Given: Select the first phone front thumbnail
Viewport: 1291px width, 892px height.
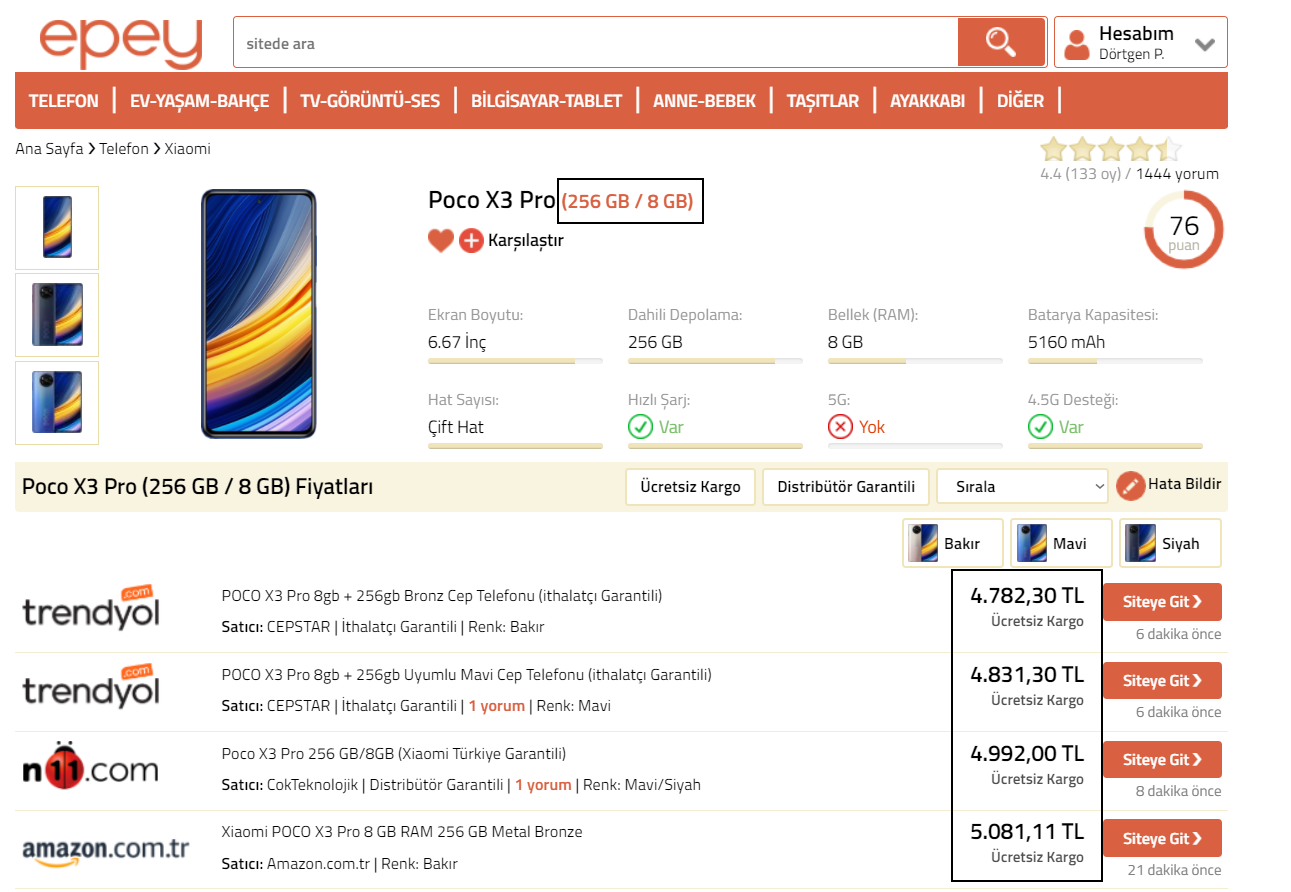Looking at the screenshot, I should point(57,227).
